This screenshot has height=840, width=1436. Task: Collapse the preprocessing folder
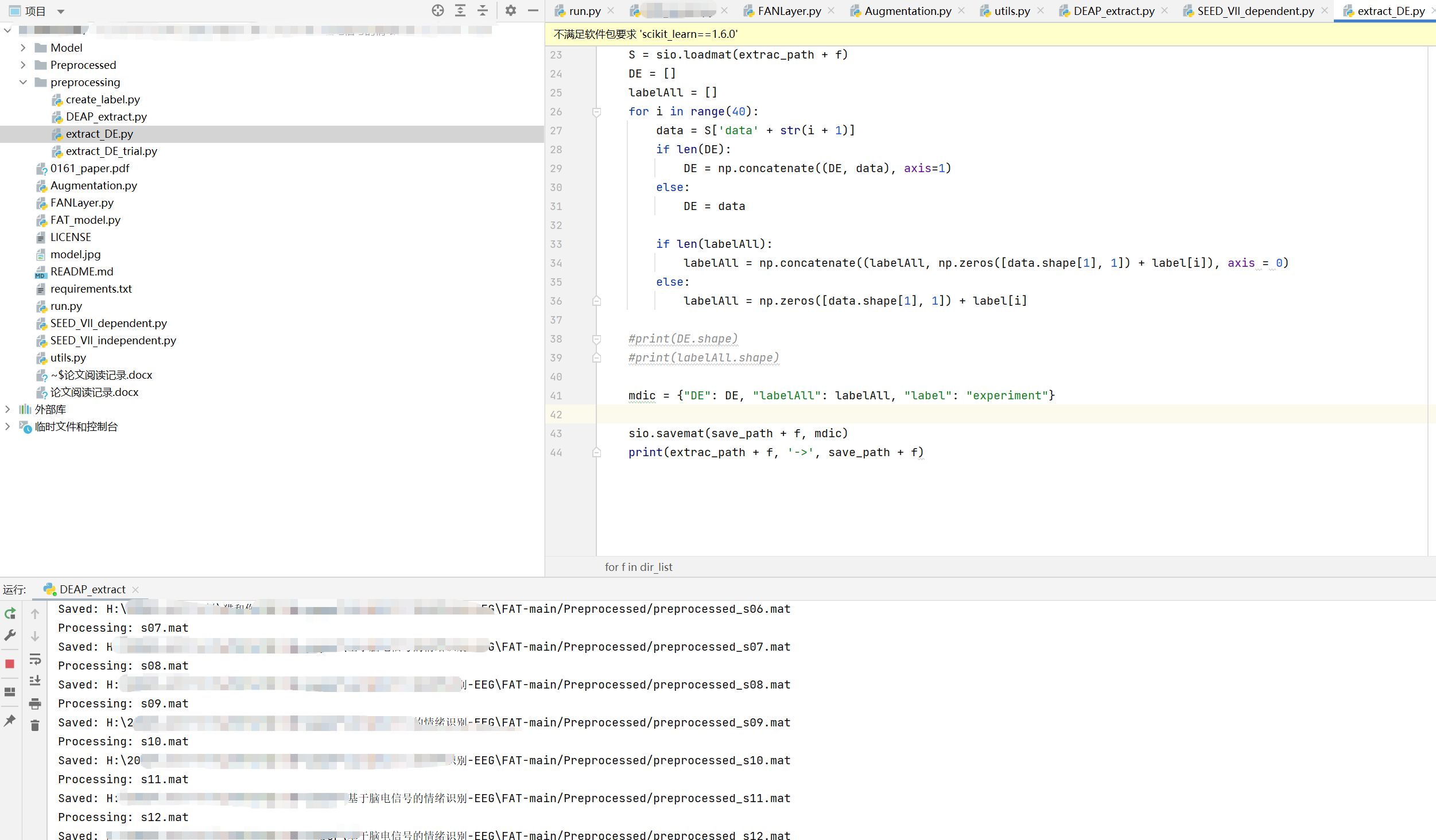[x=23, y=82]
